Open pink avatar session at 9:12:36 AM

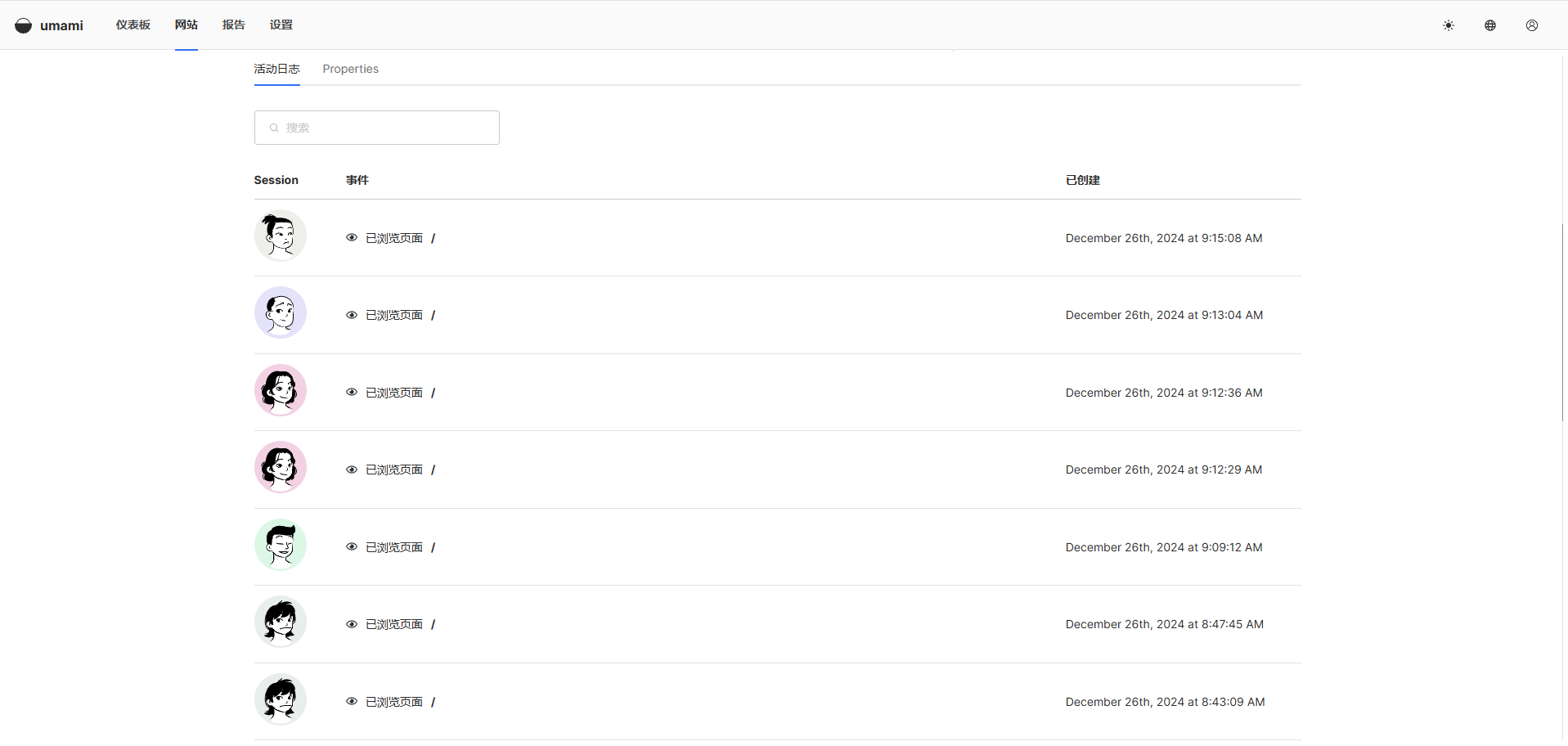click(280, 391)
